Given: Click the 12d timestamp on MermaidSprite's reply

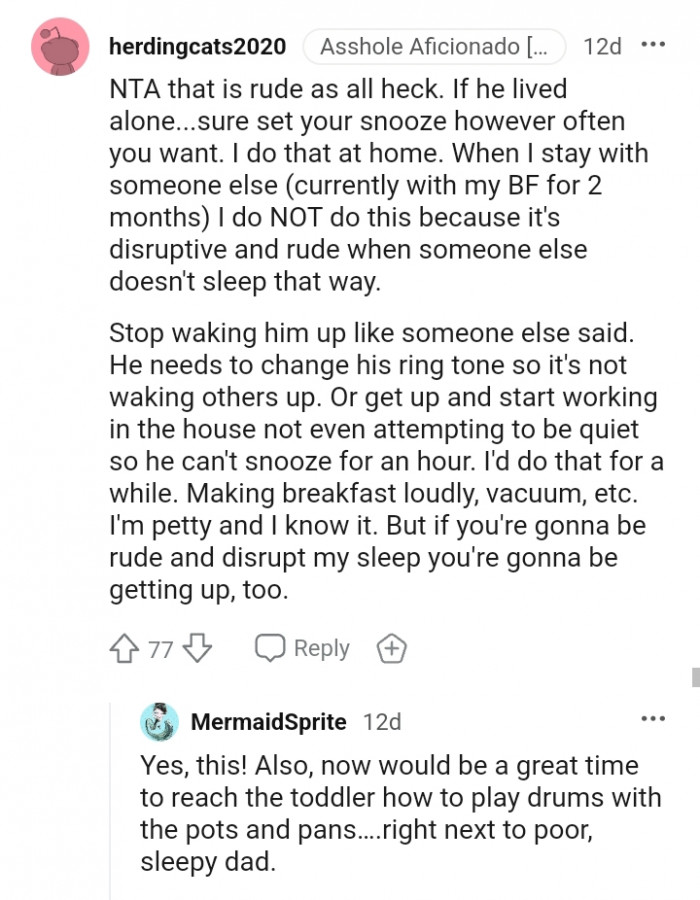Looking at the screenshot, I should 380,720.
